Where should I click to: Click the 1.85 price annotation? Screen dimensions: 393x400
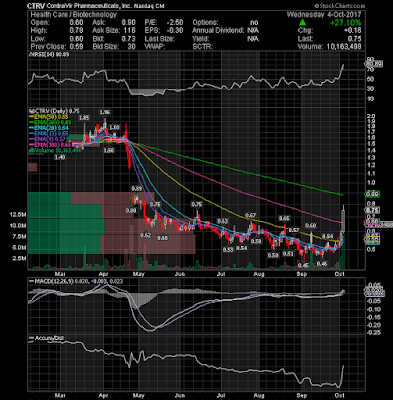pyautogui.click(x=84, y=118)
